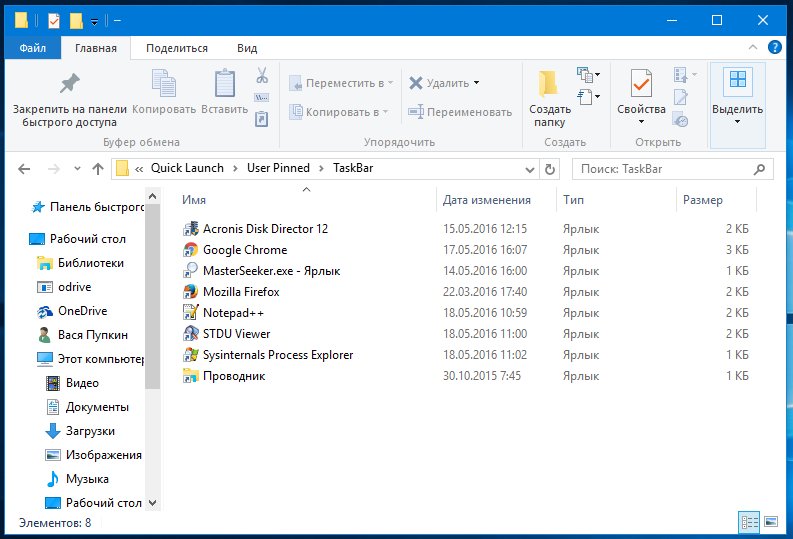Select Документы in the navigation pane
Image resolution: width=793 pixels, height=539 pixels.
click(x=87, y=407)
